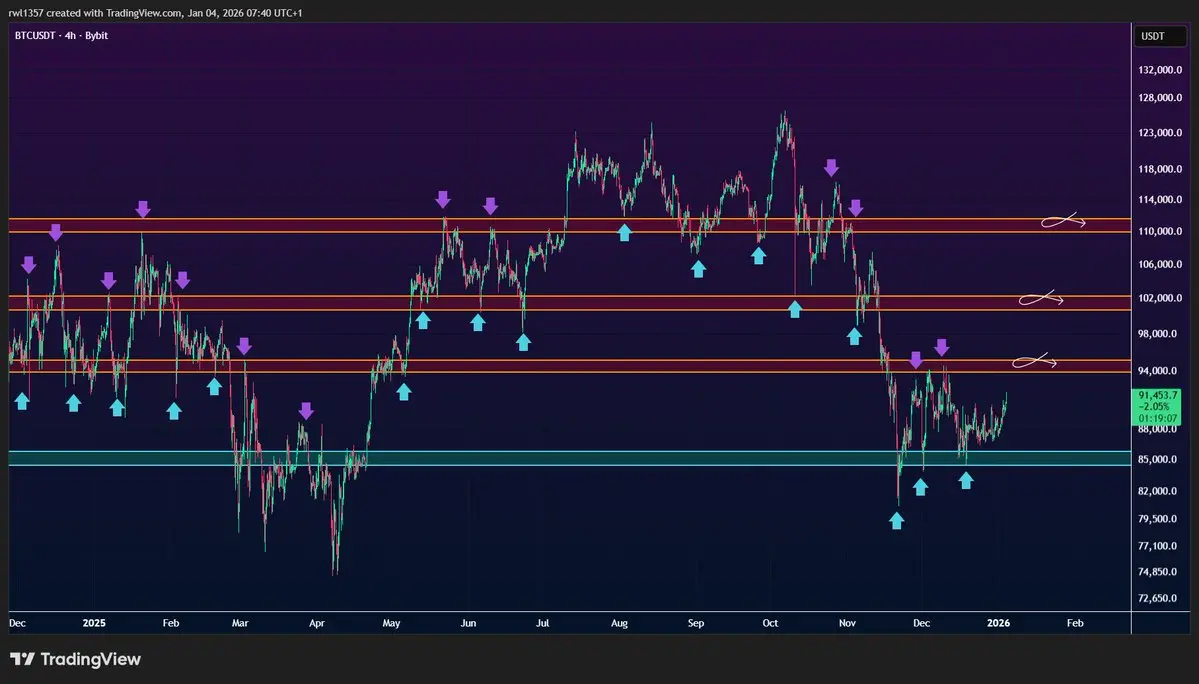Image resolution: width=1199 pixels, height=684 pixels.
Task: Click the current price label 91,453.7
Action: point(1157,395)
